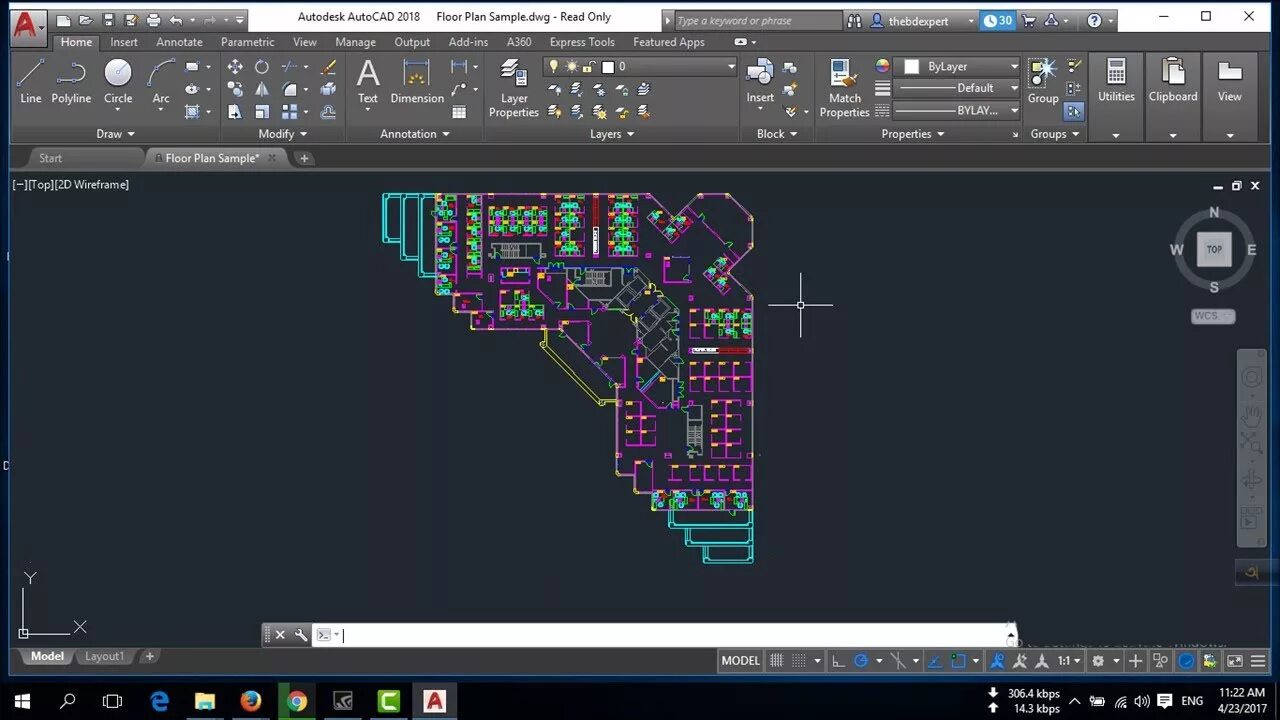
Task: Toggle ortho mode in status bar
Action: (x=837, y=661)
